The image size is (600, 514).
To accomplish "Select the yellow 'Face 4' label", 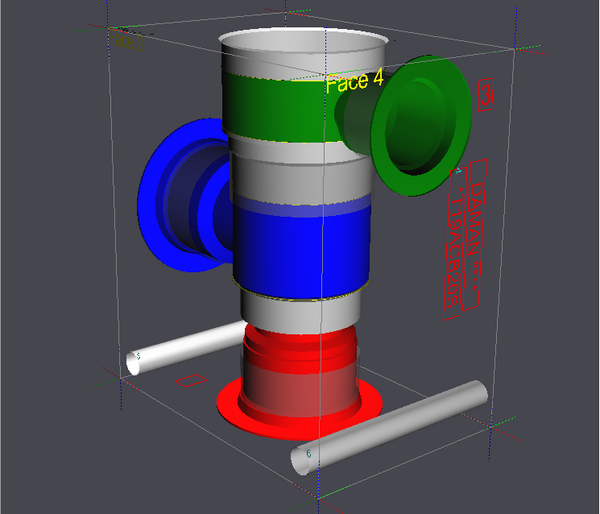I will (x=354, y=81).
